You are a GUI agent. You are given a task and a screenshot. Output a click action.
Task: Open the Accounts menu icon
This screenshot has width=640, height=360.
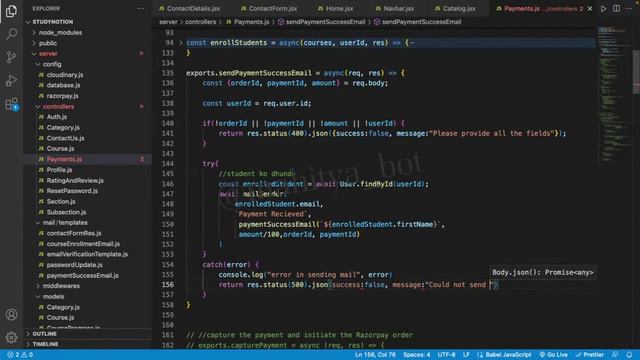[x=11, y=315]
